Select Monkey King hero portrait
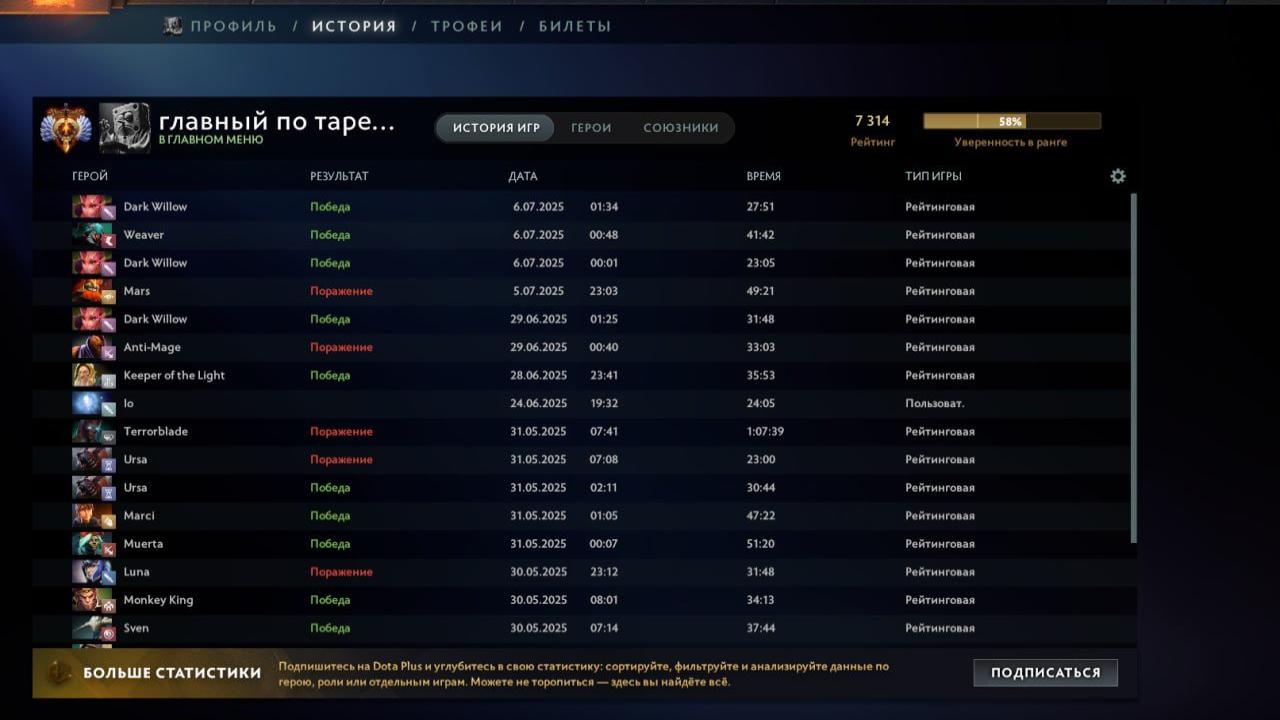The height and width of the screenshot is (720, 1280). [x=94, y=599]
